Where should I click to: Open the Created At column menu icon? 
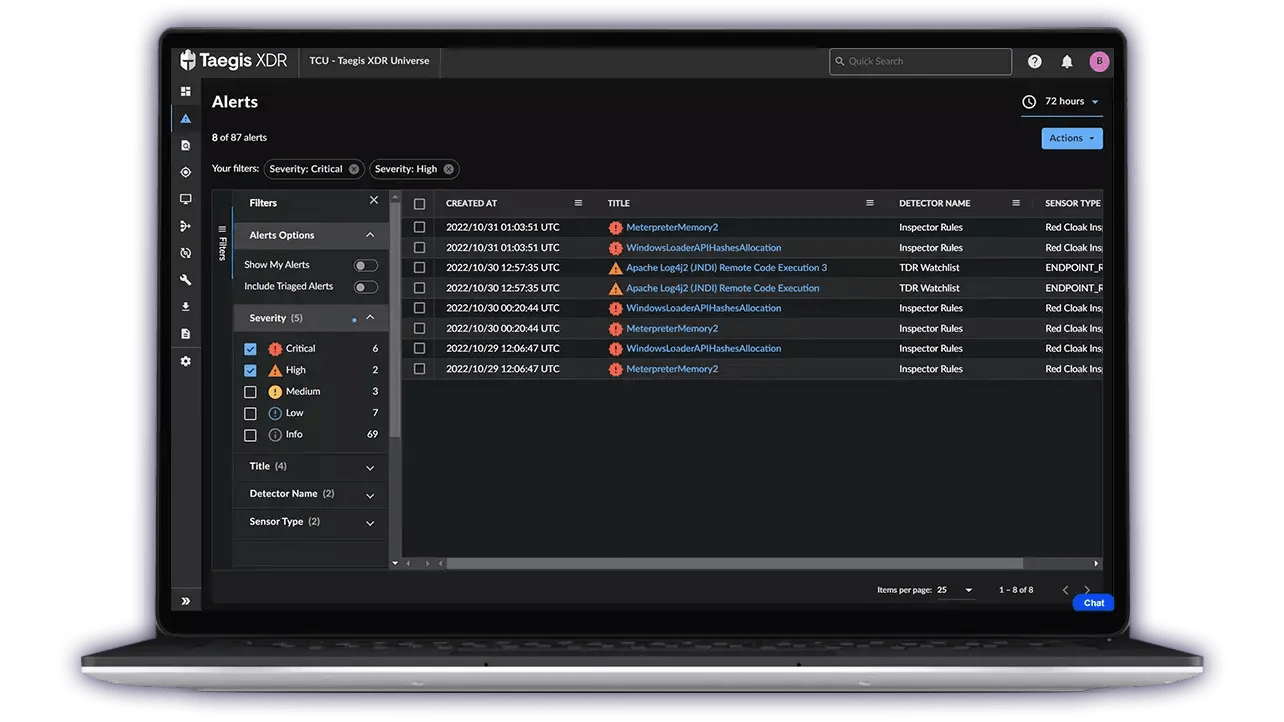(x=578, y=203)
